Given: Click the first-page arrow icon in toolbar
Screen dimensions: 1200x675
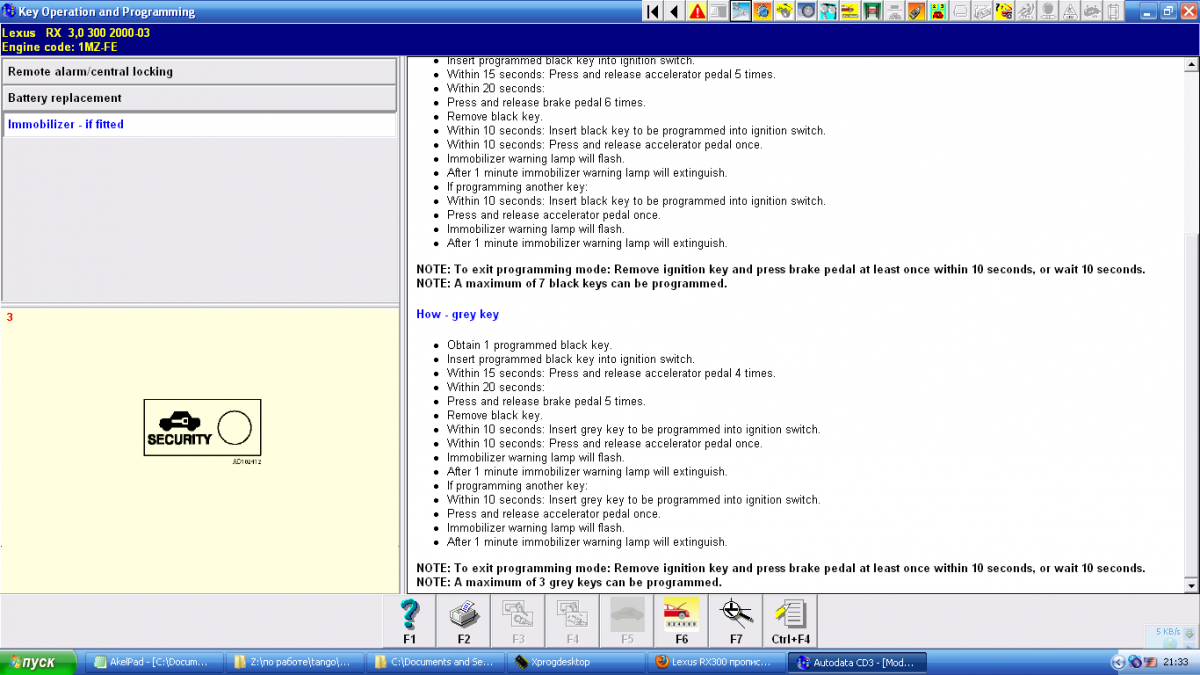Looking at the screenshot, I should (x=653, y=11).
